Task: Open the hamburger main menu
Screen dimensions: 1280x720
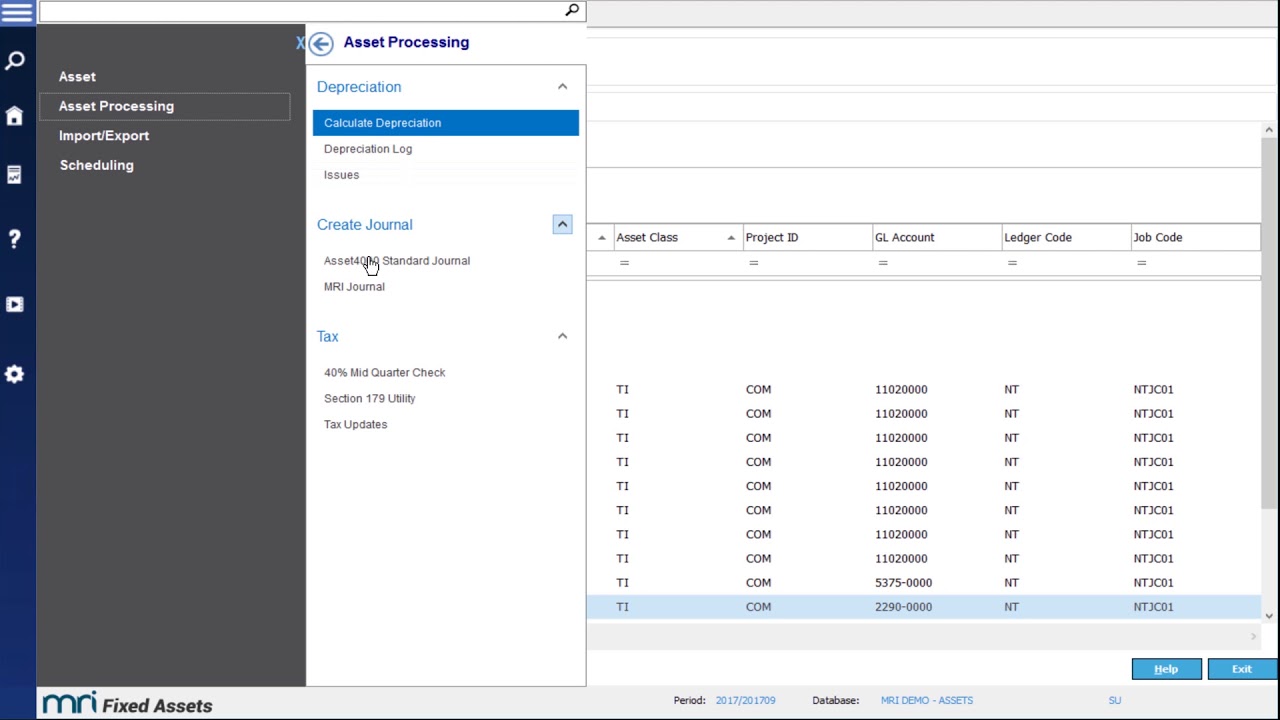Action: tap(17, 12)
